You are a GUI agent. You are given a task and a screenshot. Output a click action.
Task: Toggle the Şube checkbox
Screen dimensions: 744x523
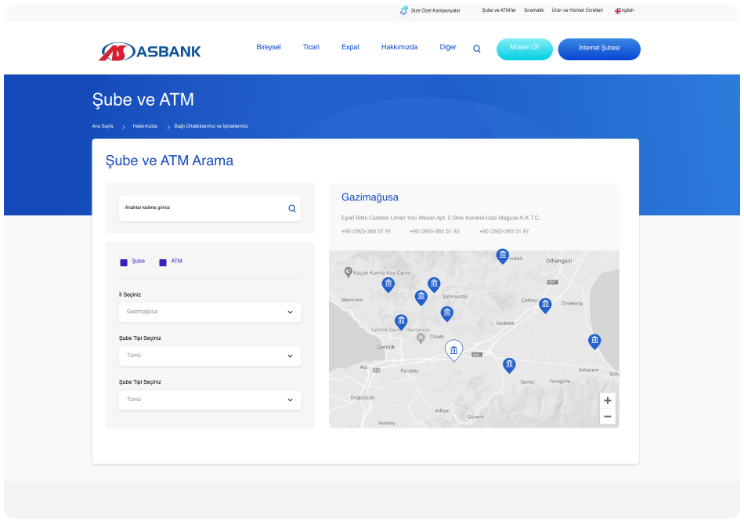[x=124, y=262]
